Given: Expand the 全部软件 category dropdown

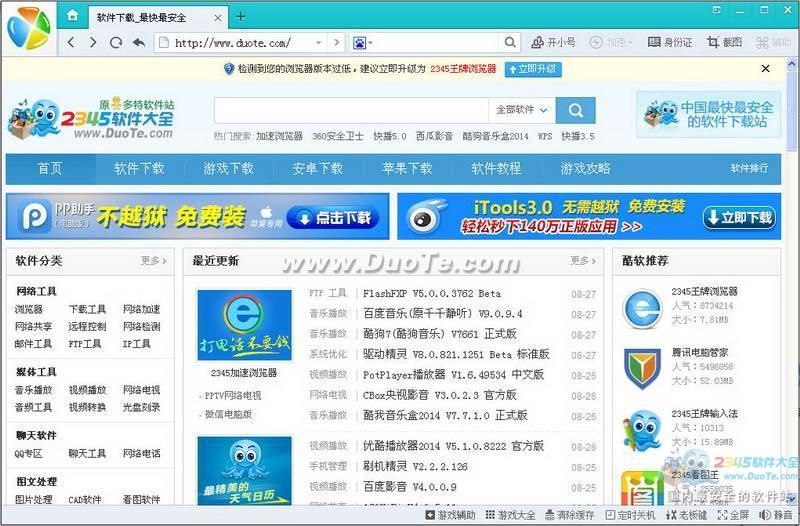Looking at the screenshot, I should click(522, 110).
